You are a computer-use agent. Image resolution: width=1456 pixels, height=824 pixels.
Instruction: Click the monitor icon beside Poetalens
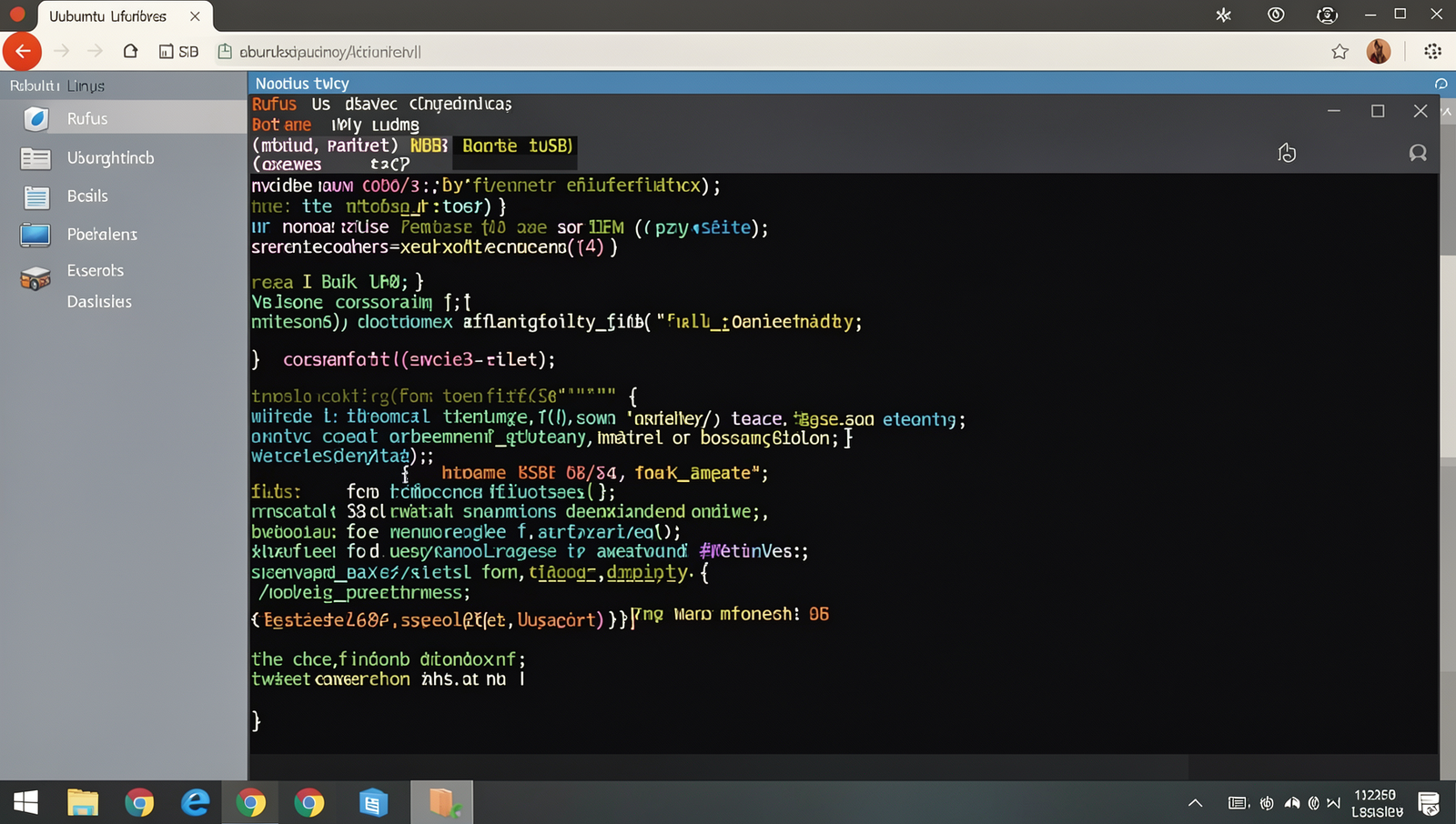(35, 235)
